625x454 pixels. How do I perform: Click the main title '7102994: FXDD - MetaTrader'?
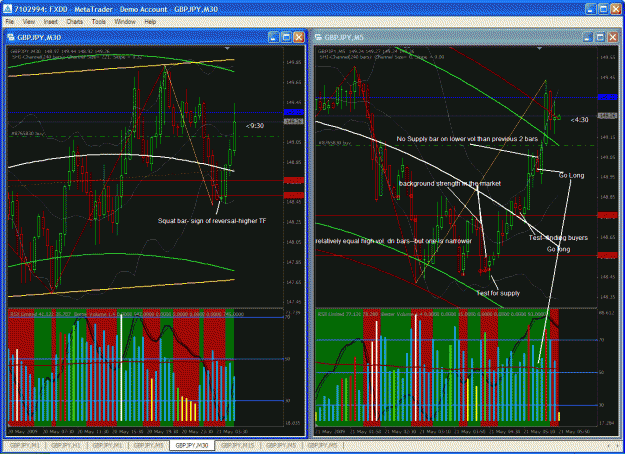point(63,9)
